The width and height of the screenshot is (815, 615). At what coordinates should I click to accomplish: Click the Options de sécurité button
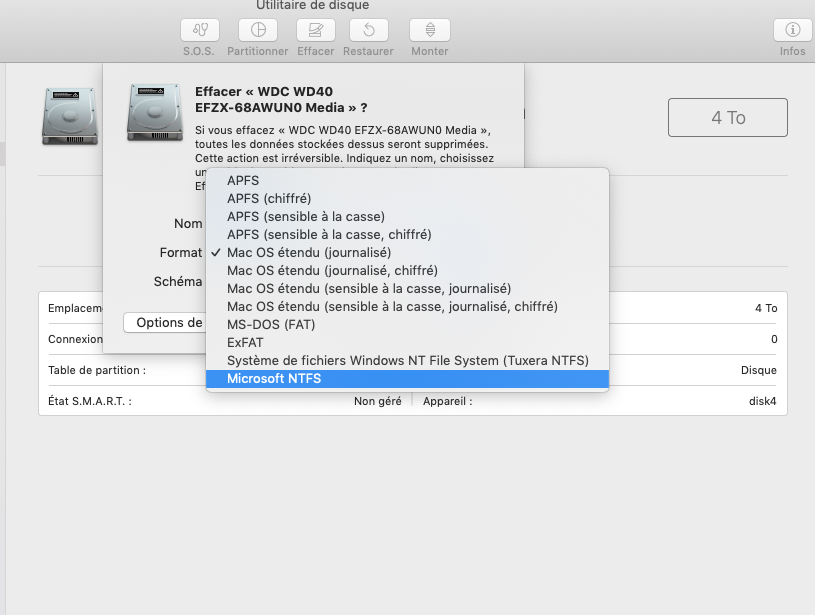[165, 322]
